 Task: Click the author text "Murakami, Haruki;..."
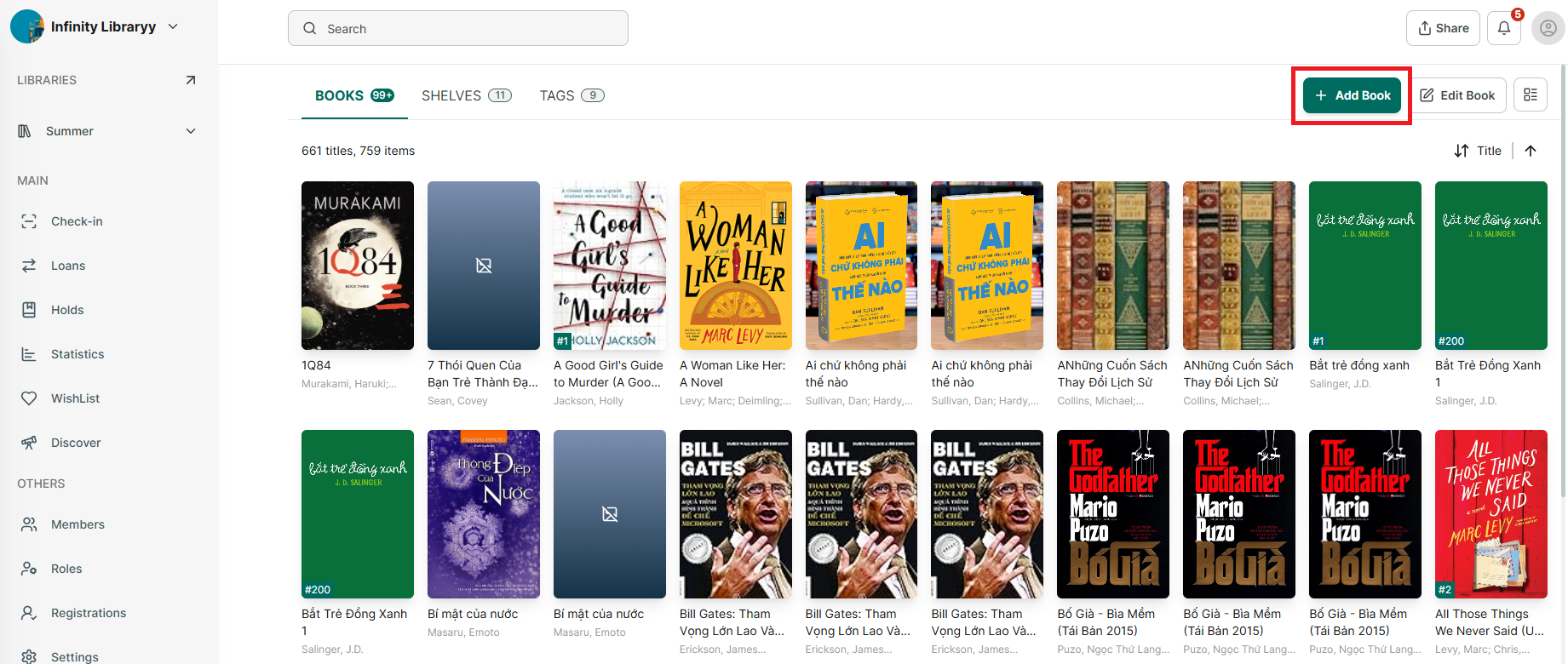click(x=349, y=384)
